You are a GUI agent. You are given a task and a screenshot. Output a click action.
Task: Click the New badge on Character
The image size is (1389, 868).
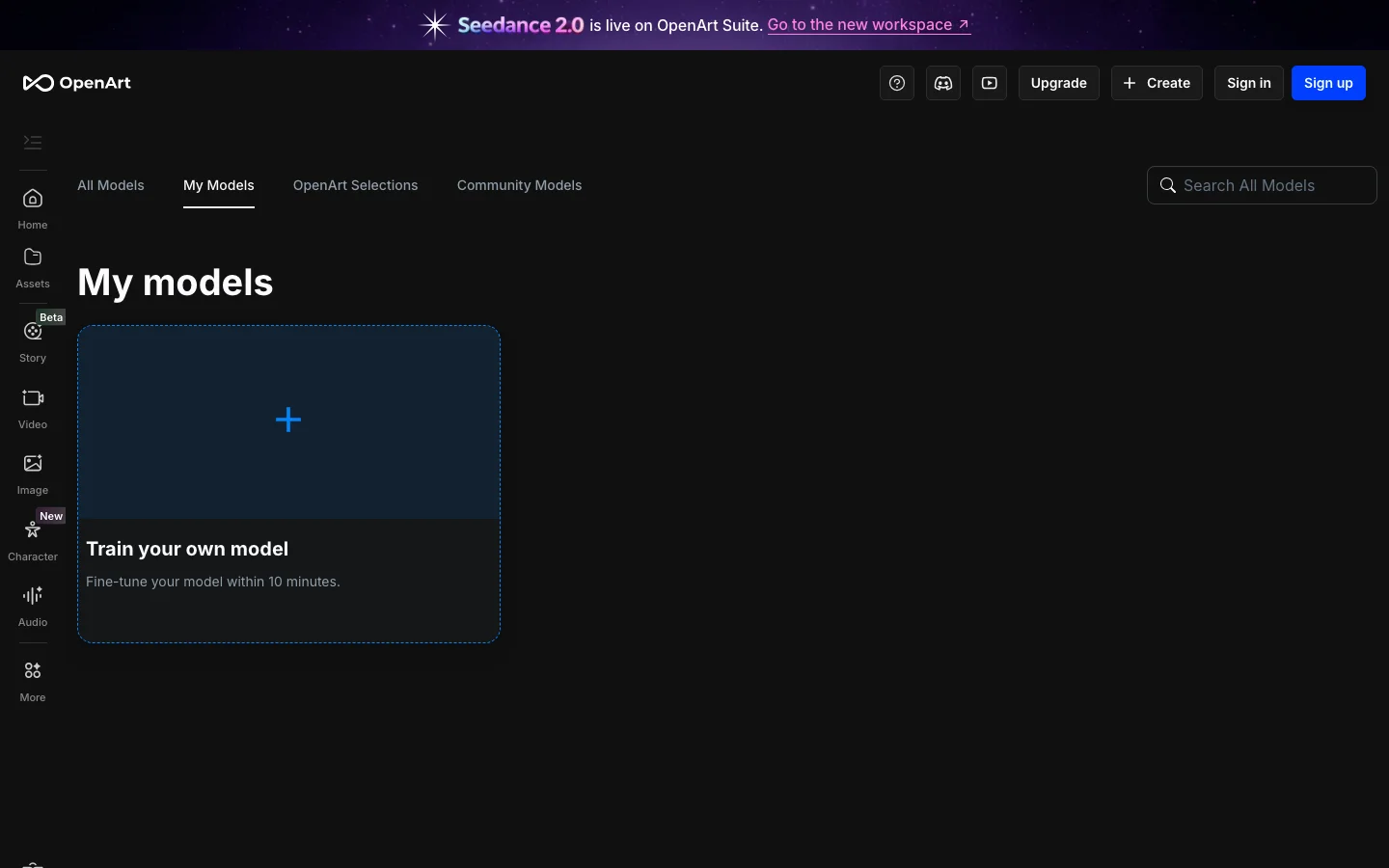51,516
